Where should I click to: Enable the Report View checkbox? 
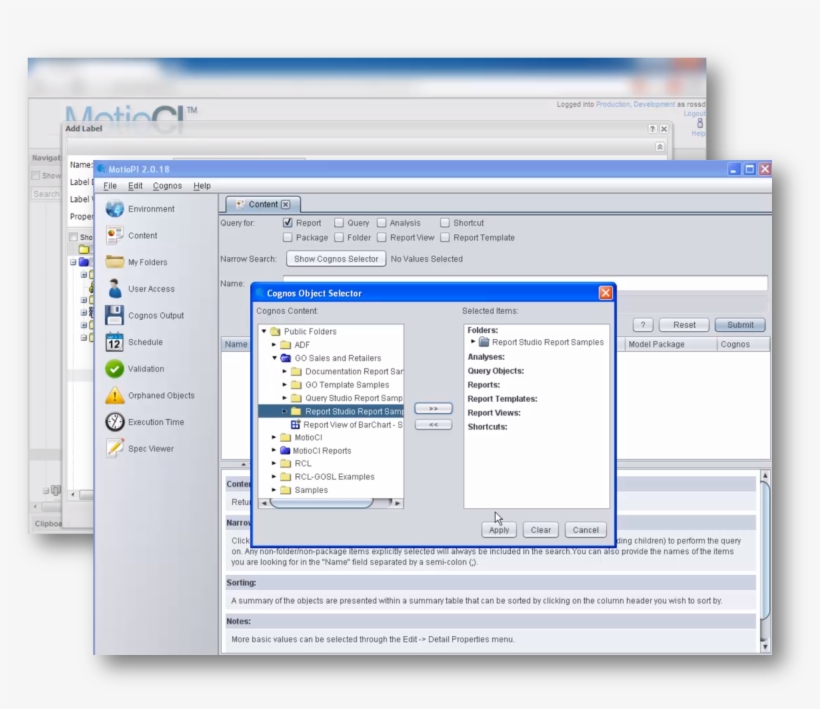click(382, 237)
